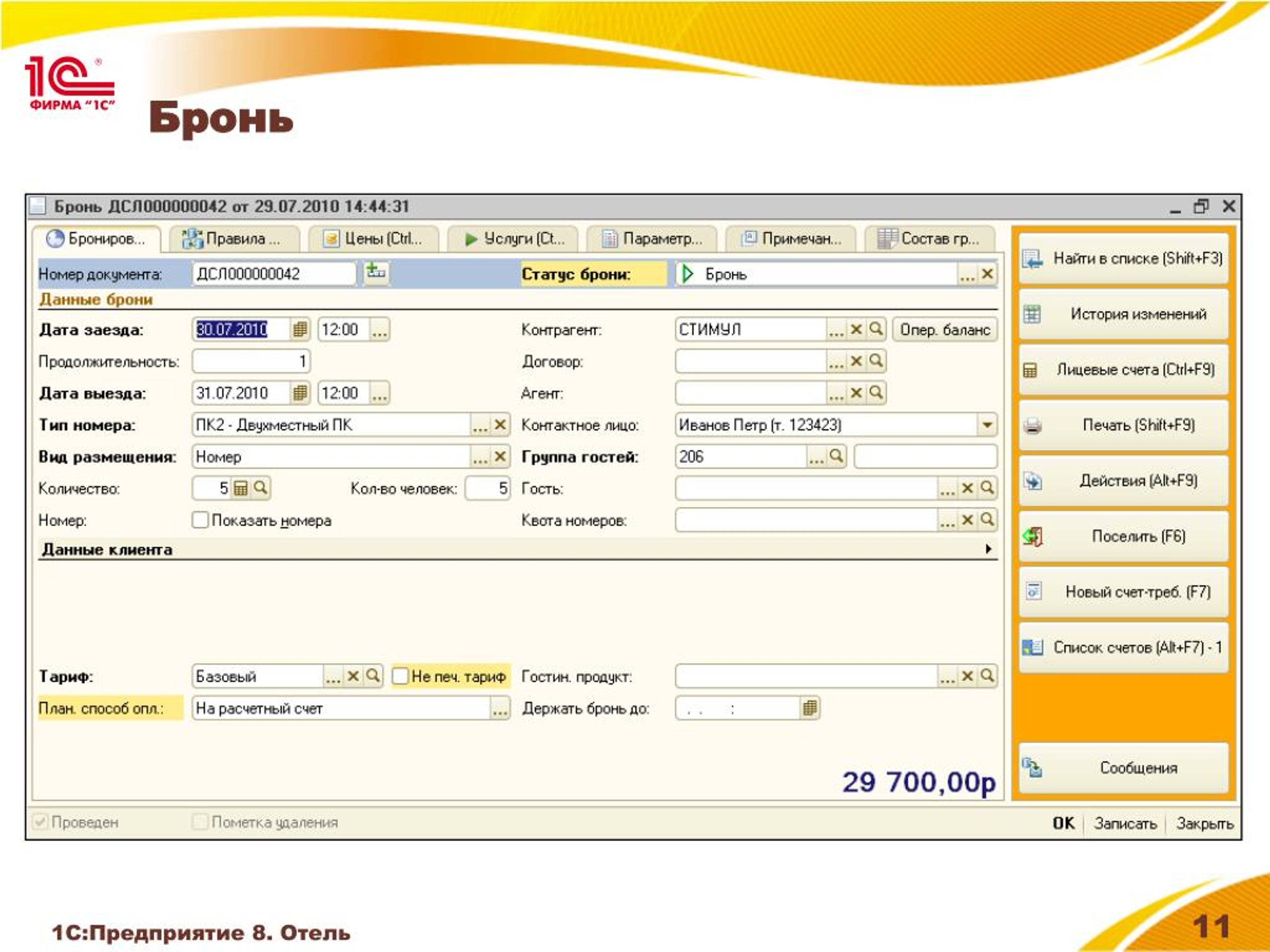Click the Кол-во человек input field
The image size is (1270, 952).
(x=488, y=488)
